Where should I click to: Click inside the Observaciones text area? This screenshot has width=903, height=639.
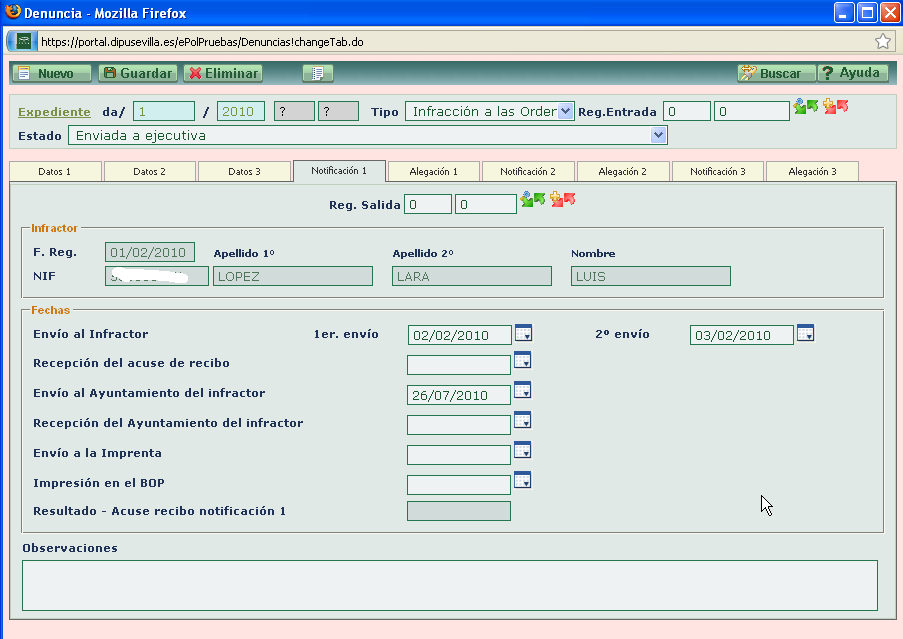(448, 585)
